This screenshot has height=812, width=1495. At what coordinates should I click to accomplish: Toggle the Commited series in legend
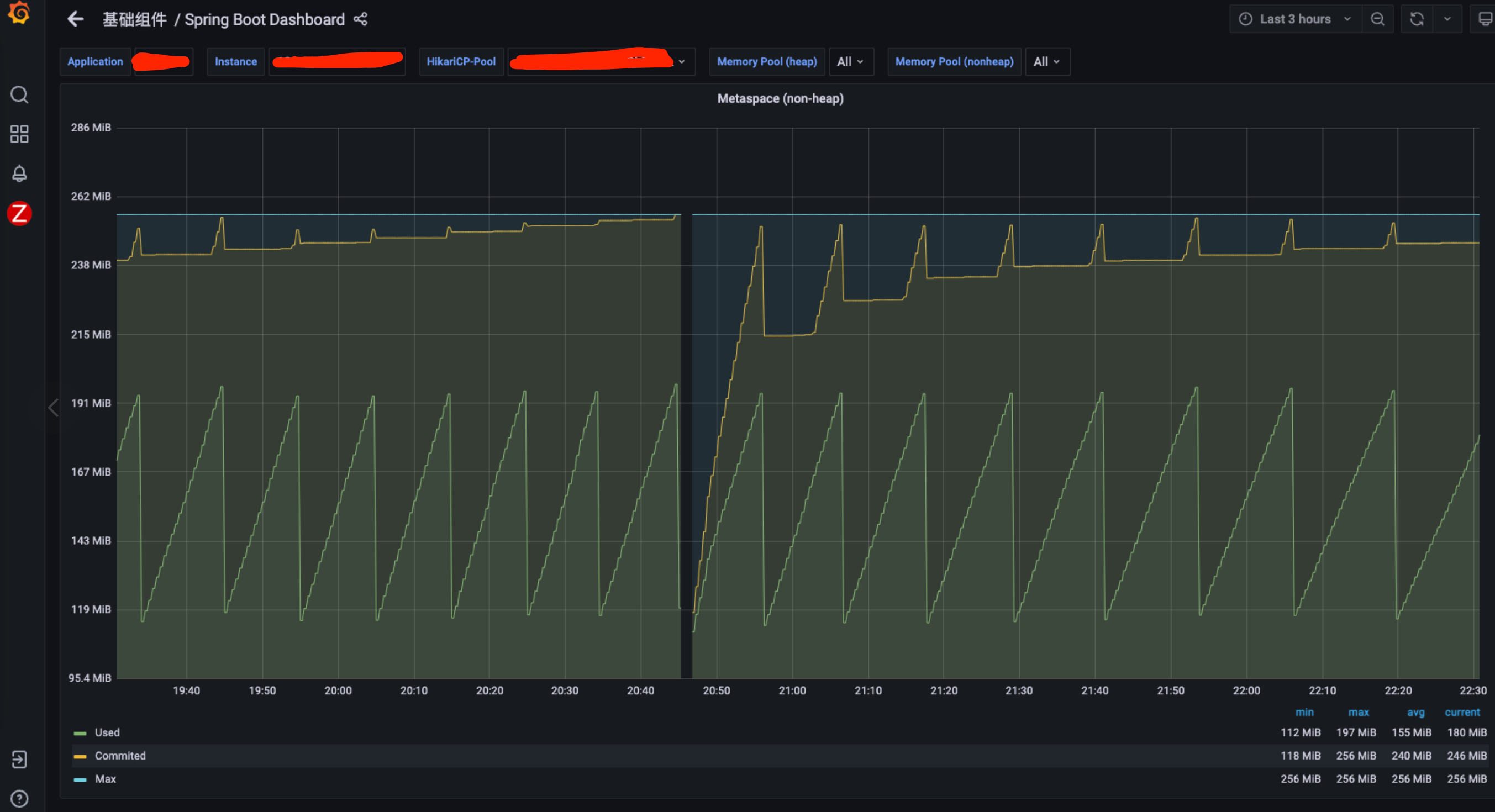pyautogui.click(x=120, y=756)
